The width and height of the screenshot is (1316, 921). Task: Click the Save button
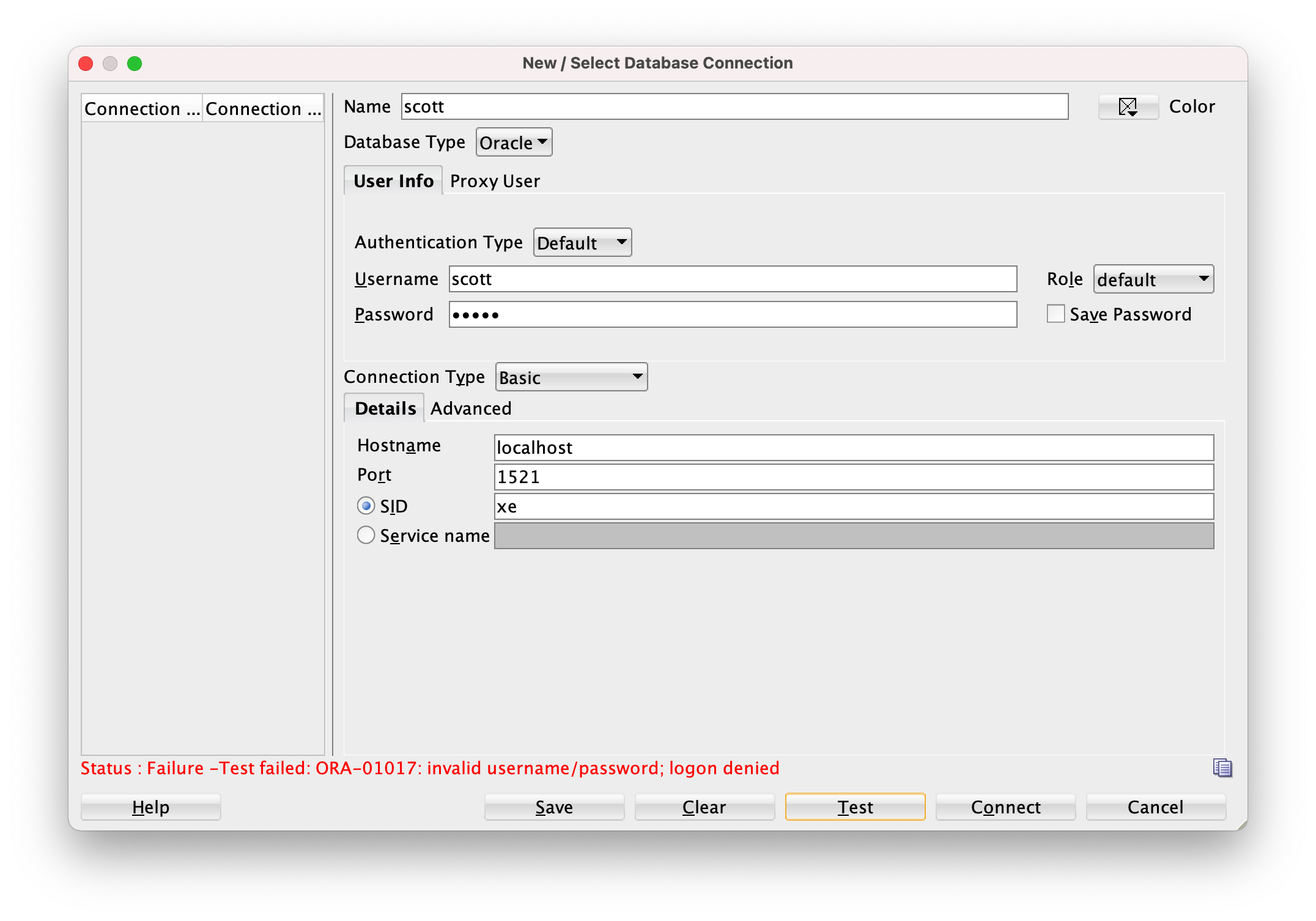(x=554, y=807)
